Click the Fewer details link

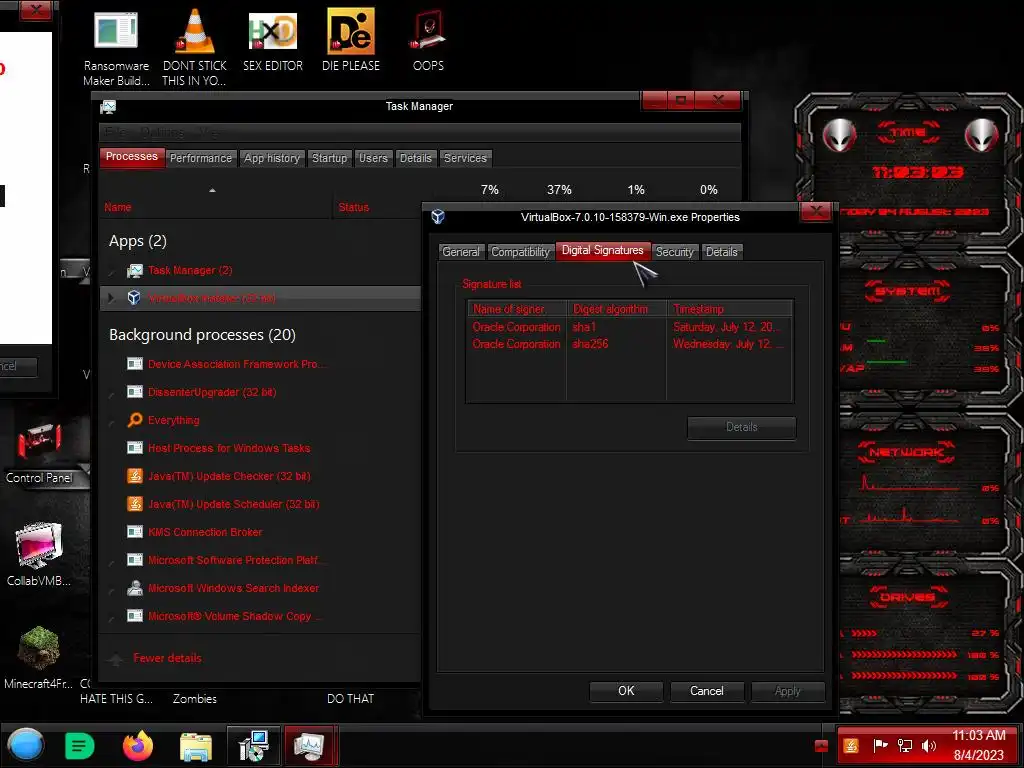(x=167, y=658)
